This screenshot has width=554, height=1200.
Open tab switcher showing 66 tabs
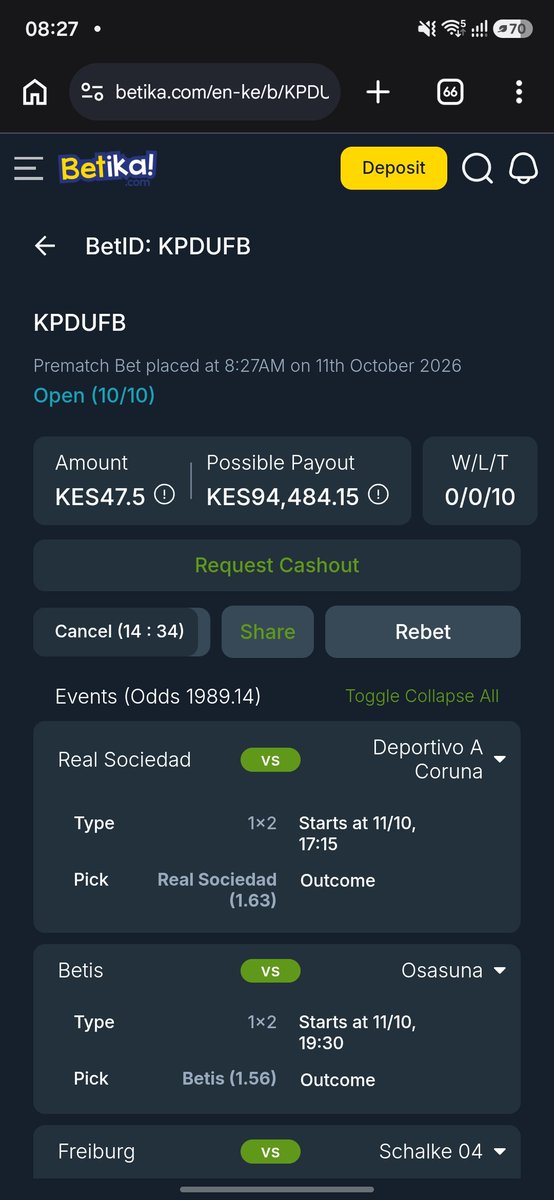point(451,93)
